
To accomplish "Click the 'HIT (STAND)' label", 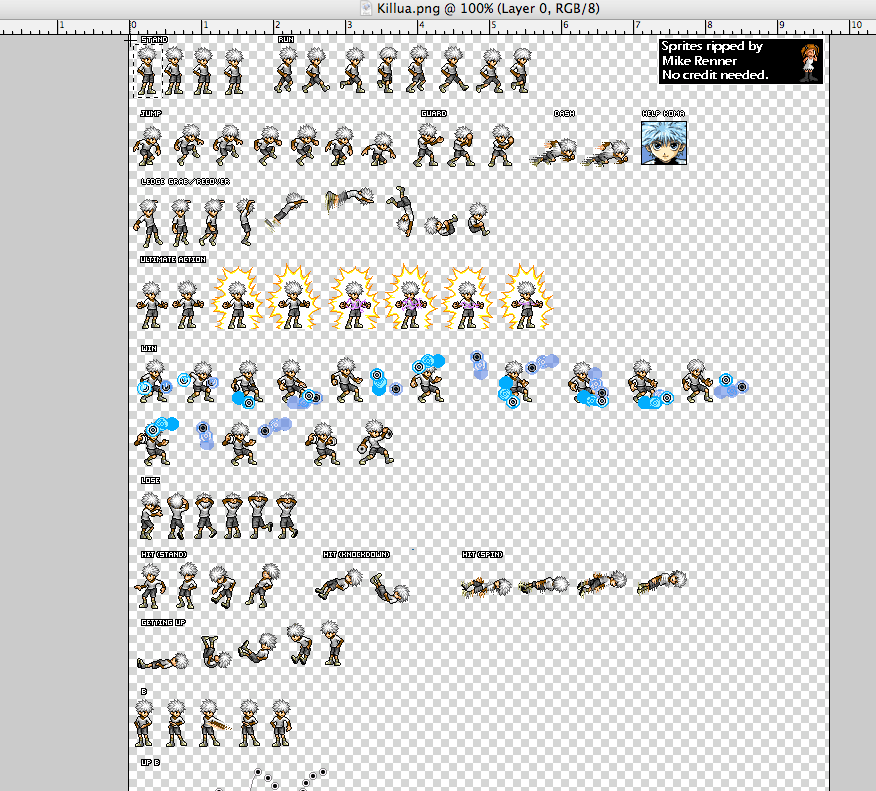I will 164,555.
